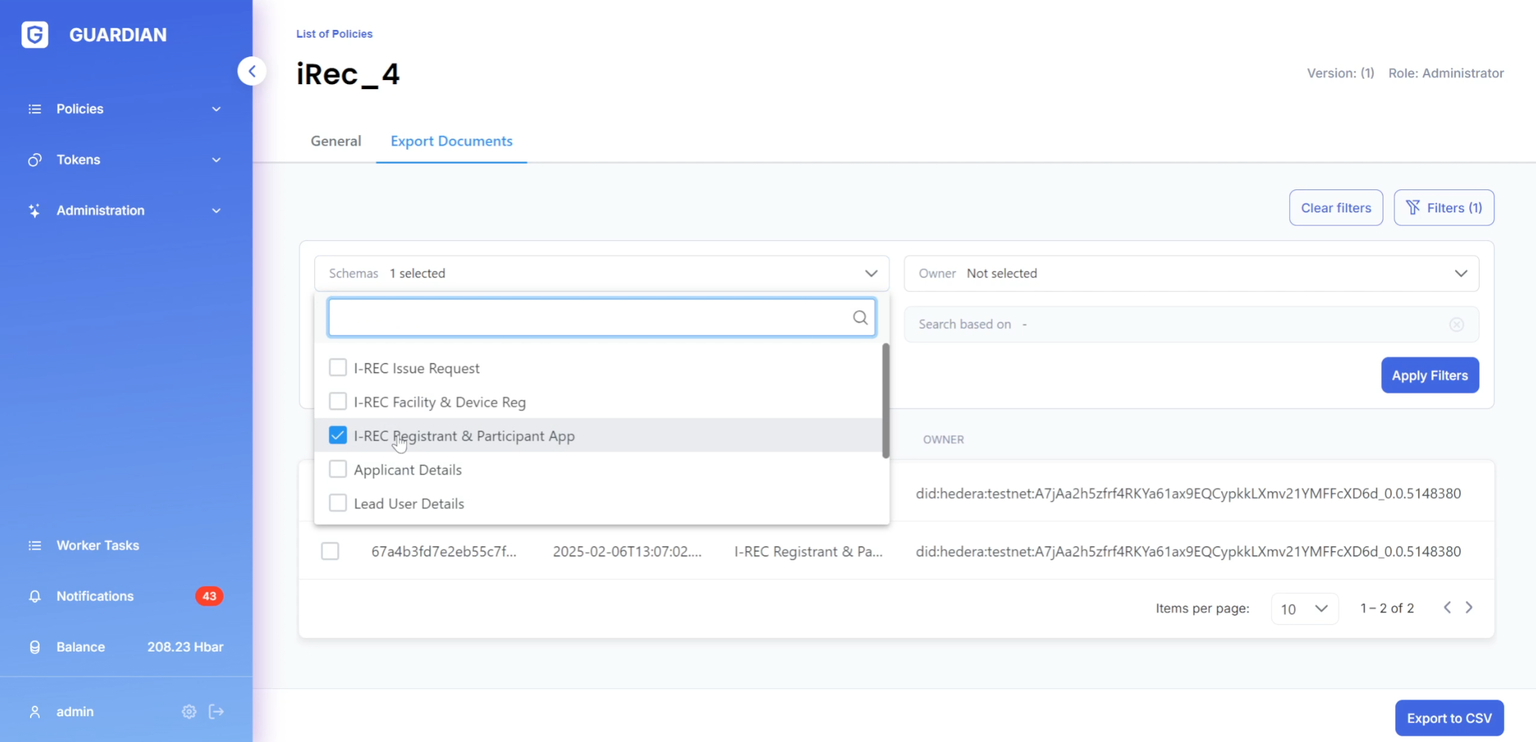Click the schema list scrollbar
This screenshot has height=742, width=1536.
pos(885,400)
